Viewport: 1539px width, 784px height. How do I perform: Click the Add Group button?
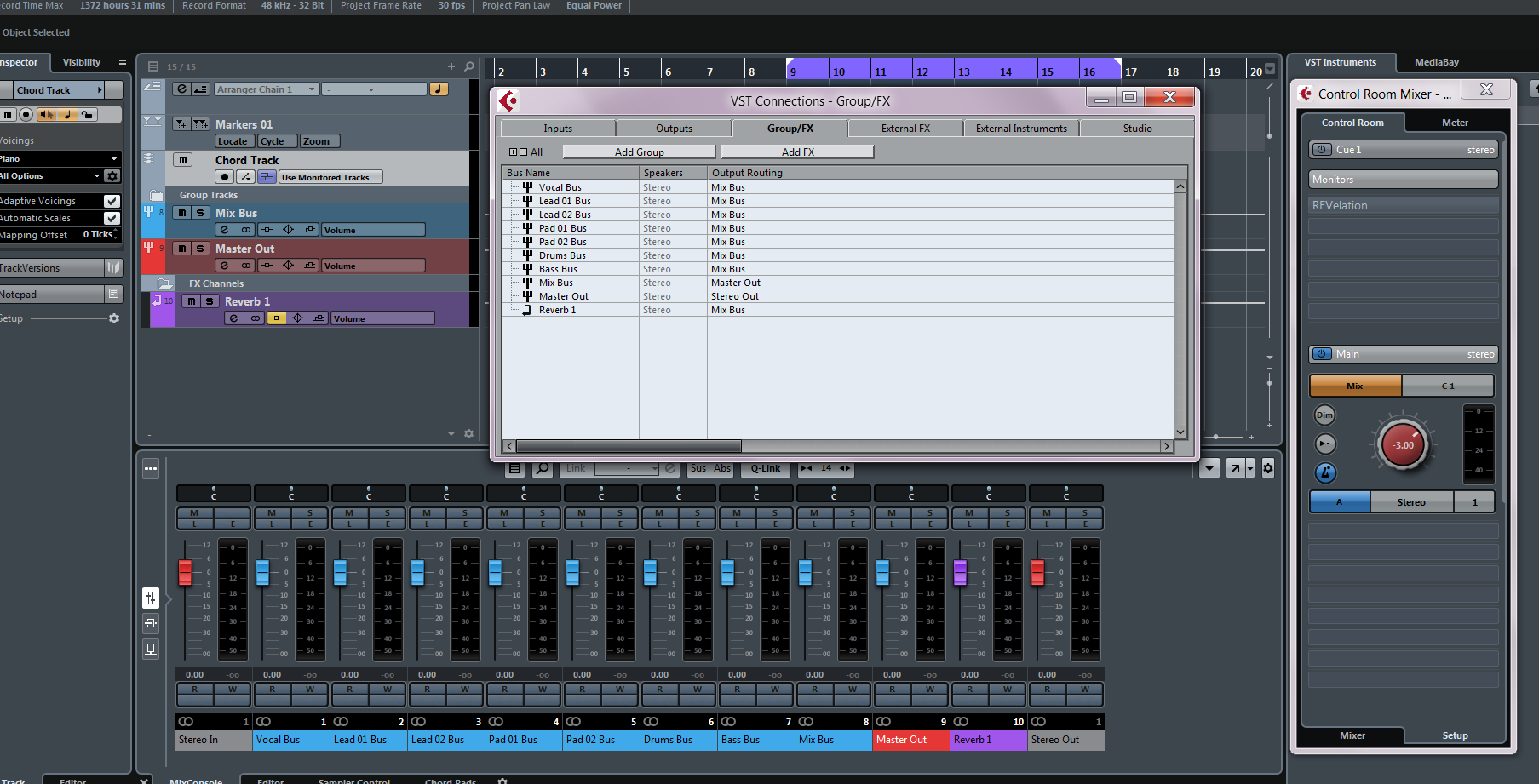pos(639,152)
